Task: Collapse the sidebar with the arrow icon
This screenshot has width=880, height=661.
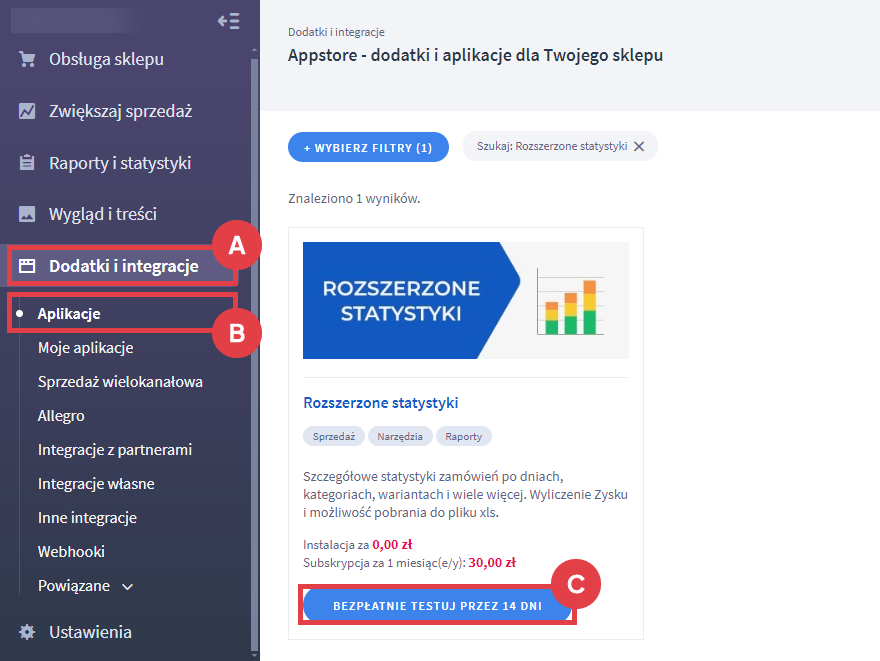Action: pyautogui.click(x=228, y=21)
